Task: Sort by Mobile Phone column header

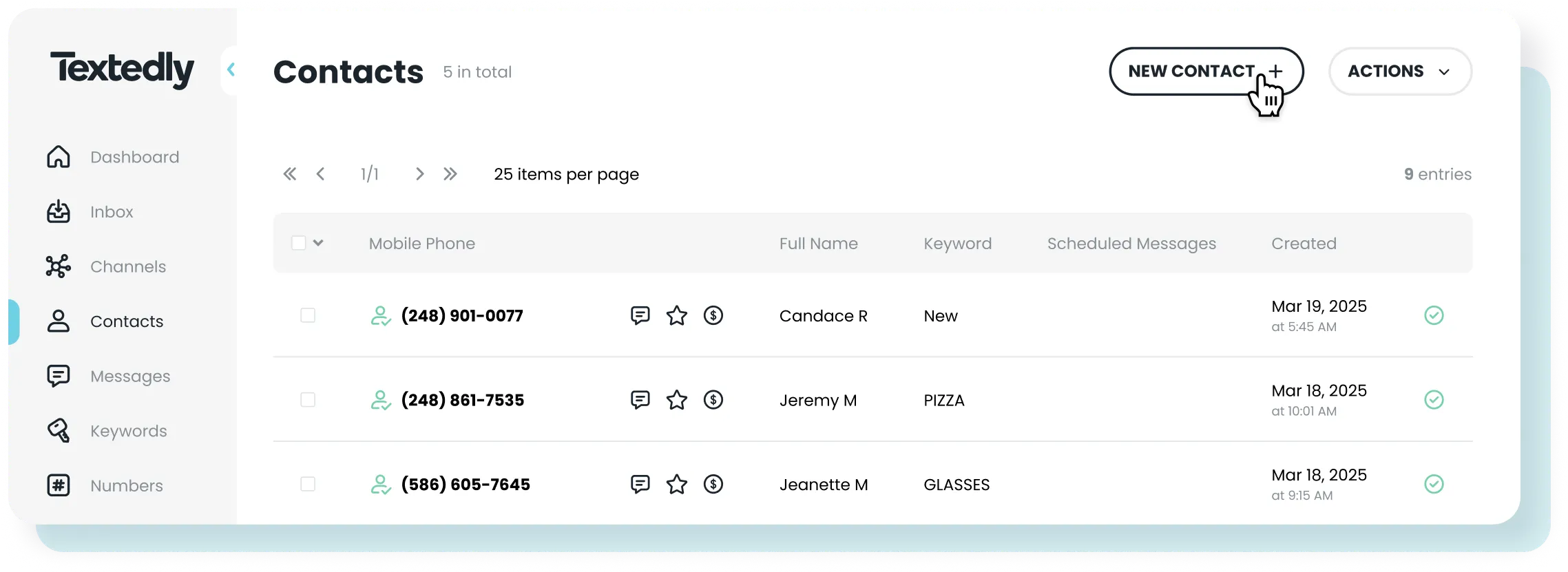Action: click(422, 244)
